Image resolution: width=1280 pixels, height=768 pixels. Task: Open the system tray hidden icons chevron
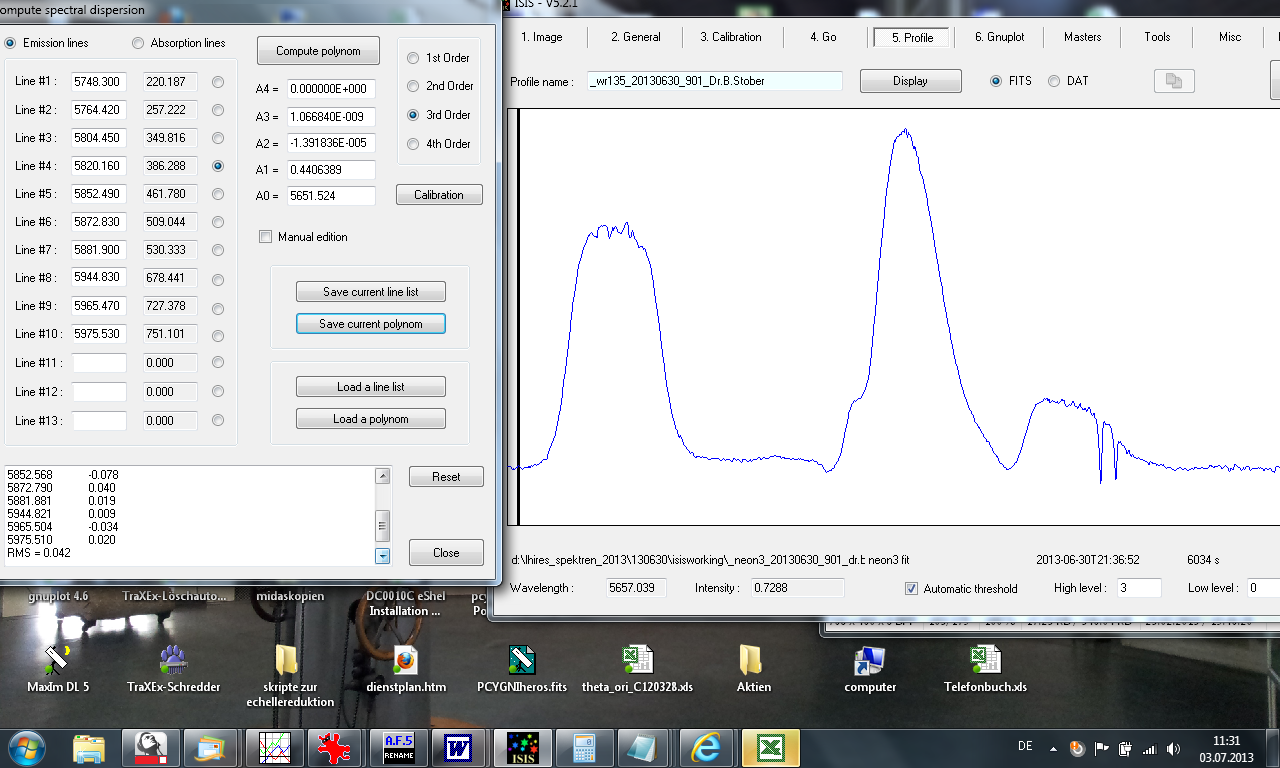pyautogui.click(x=1051, y=747)
